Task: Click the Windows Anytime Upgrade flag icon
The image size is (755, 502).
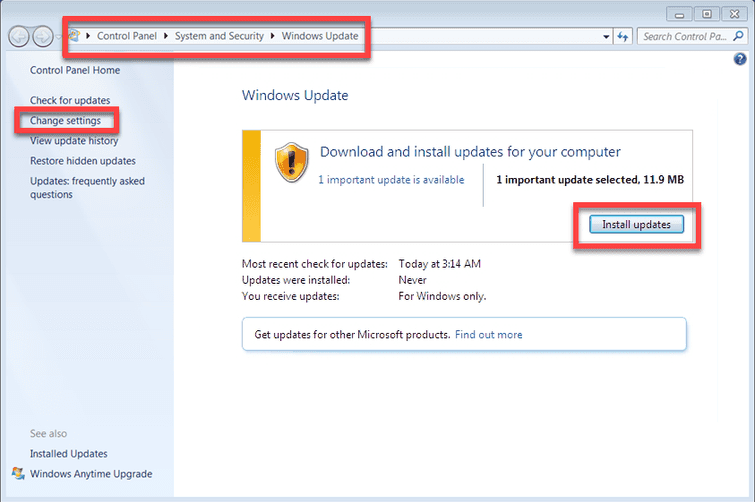Action: click(x=18, y=474)
